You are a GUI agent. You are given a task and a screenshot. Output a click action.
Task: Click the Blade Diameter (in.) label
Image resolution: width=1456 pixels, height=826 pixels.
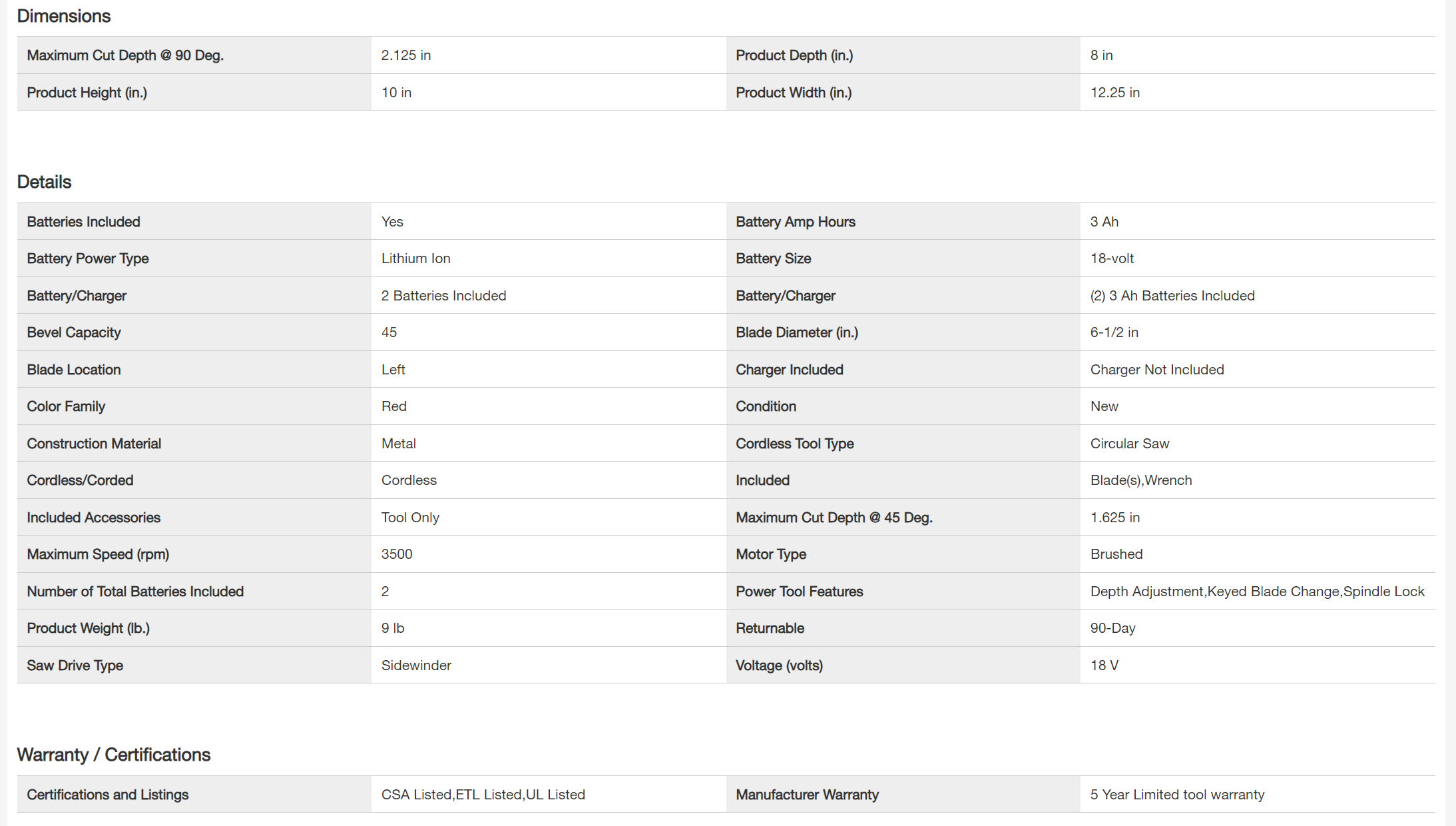tap(796, 332)
